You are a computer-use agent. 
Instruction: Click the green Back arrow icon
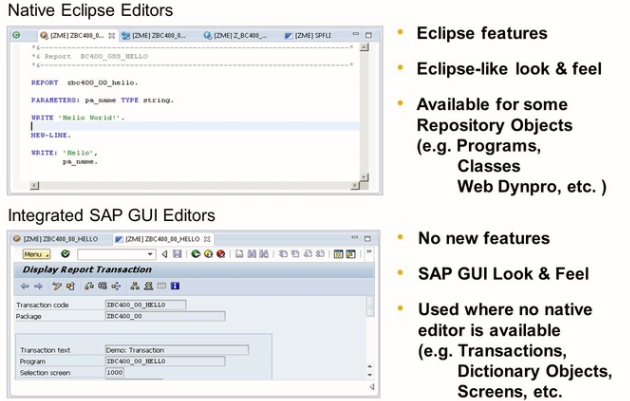click(194, 254)
